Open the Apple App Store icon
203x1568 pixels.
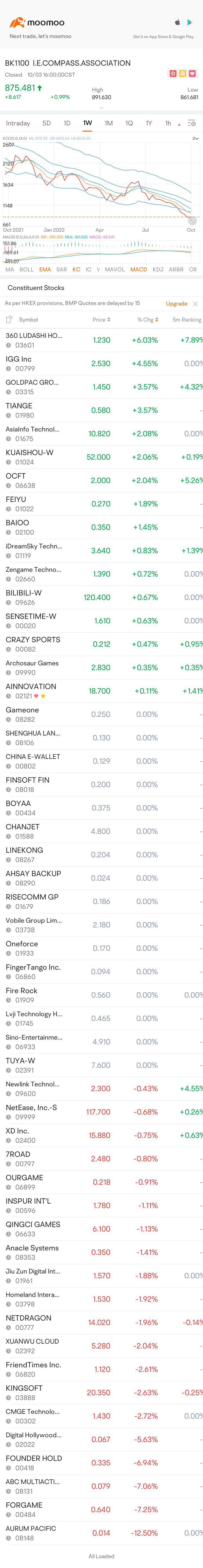(177, 23)
